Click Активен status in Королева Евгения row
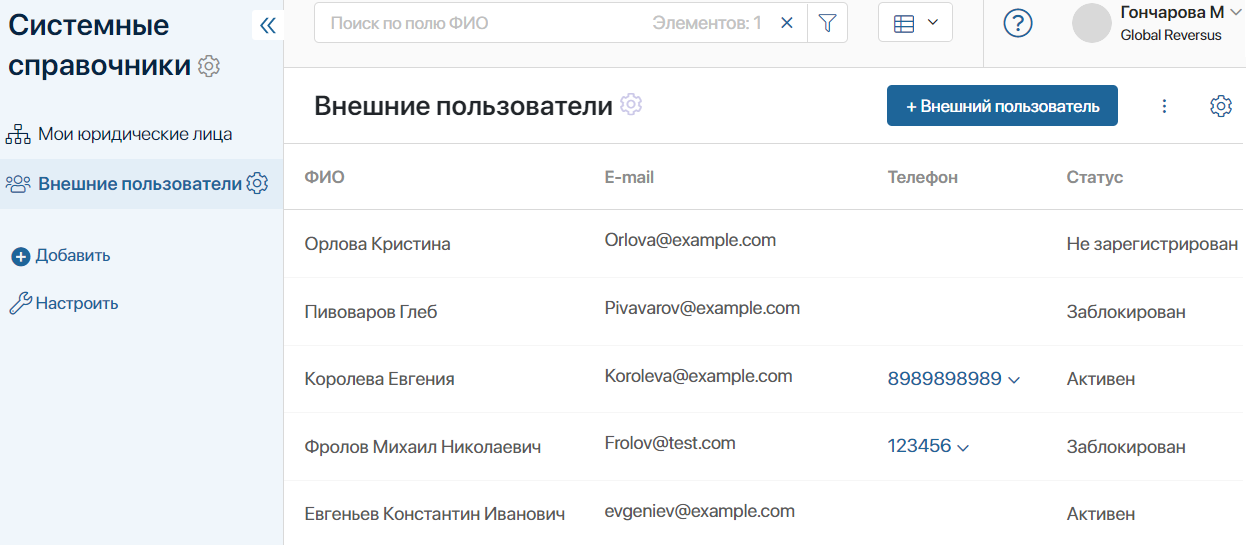1246x545 pixels. (x=1101, y=379)
